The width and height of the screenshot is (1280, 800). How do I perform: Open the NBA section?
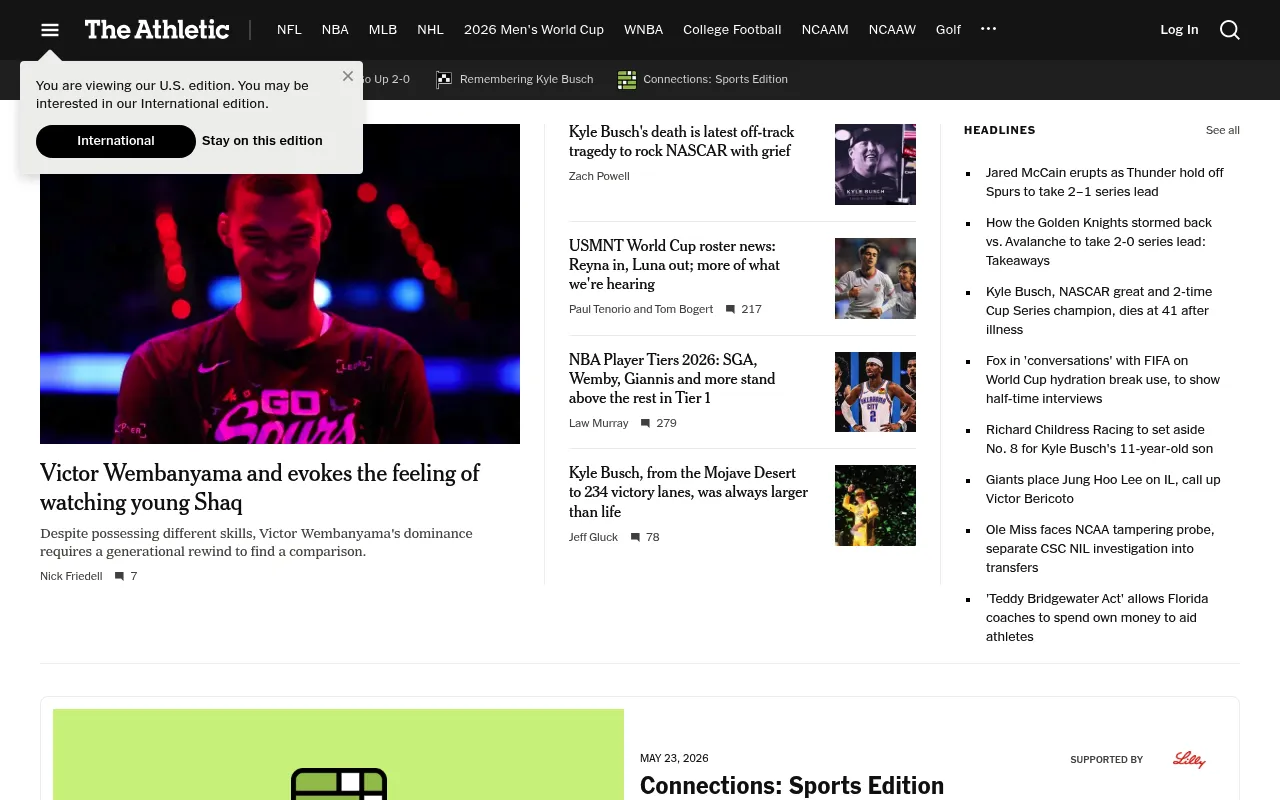[x=335, y=30]
